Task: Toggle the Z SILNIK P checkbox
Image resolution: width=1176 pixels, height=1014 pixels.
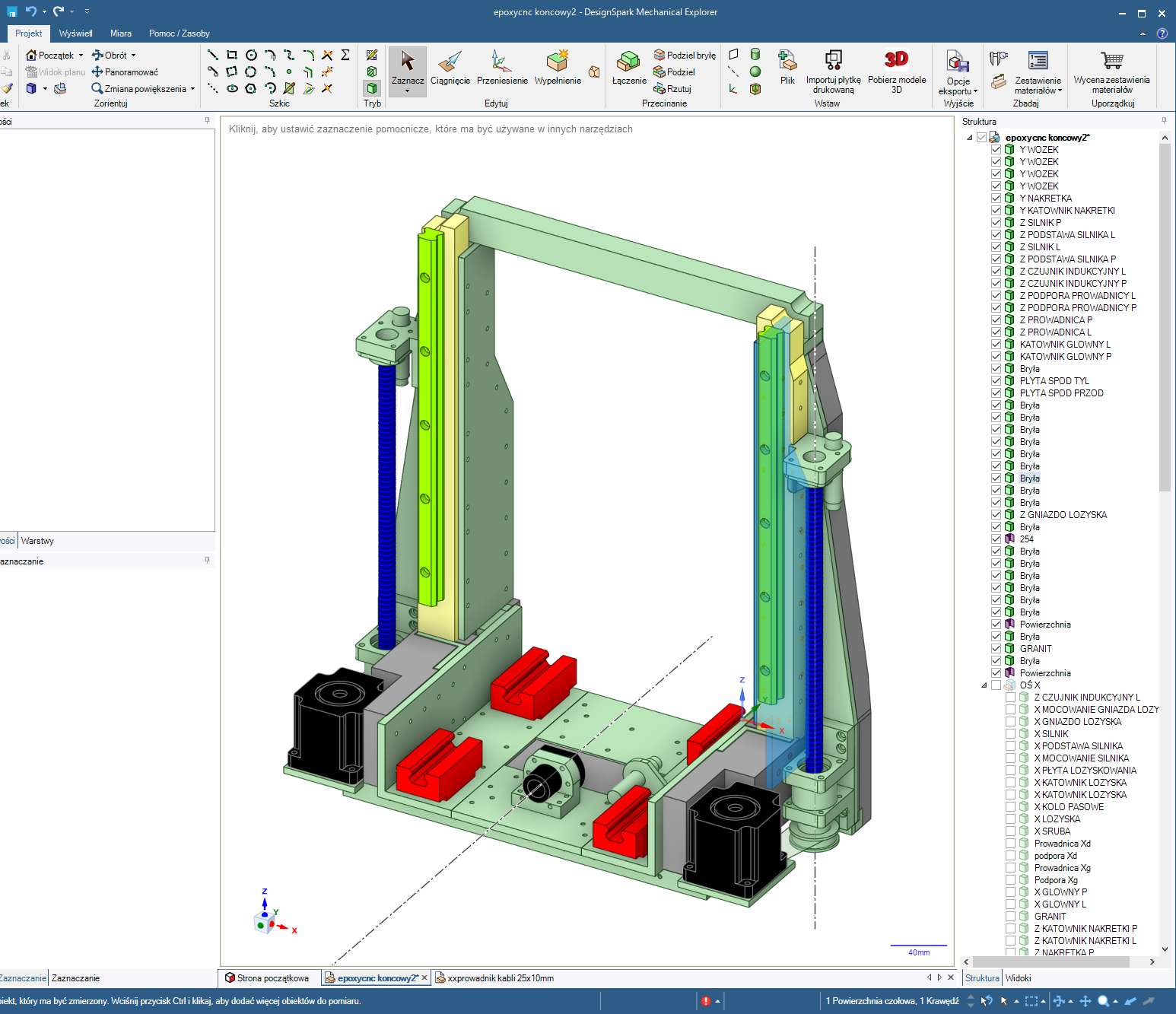Action: (996, 222)
